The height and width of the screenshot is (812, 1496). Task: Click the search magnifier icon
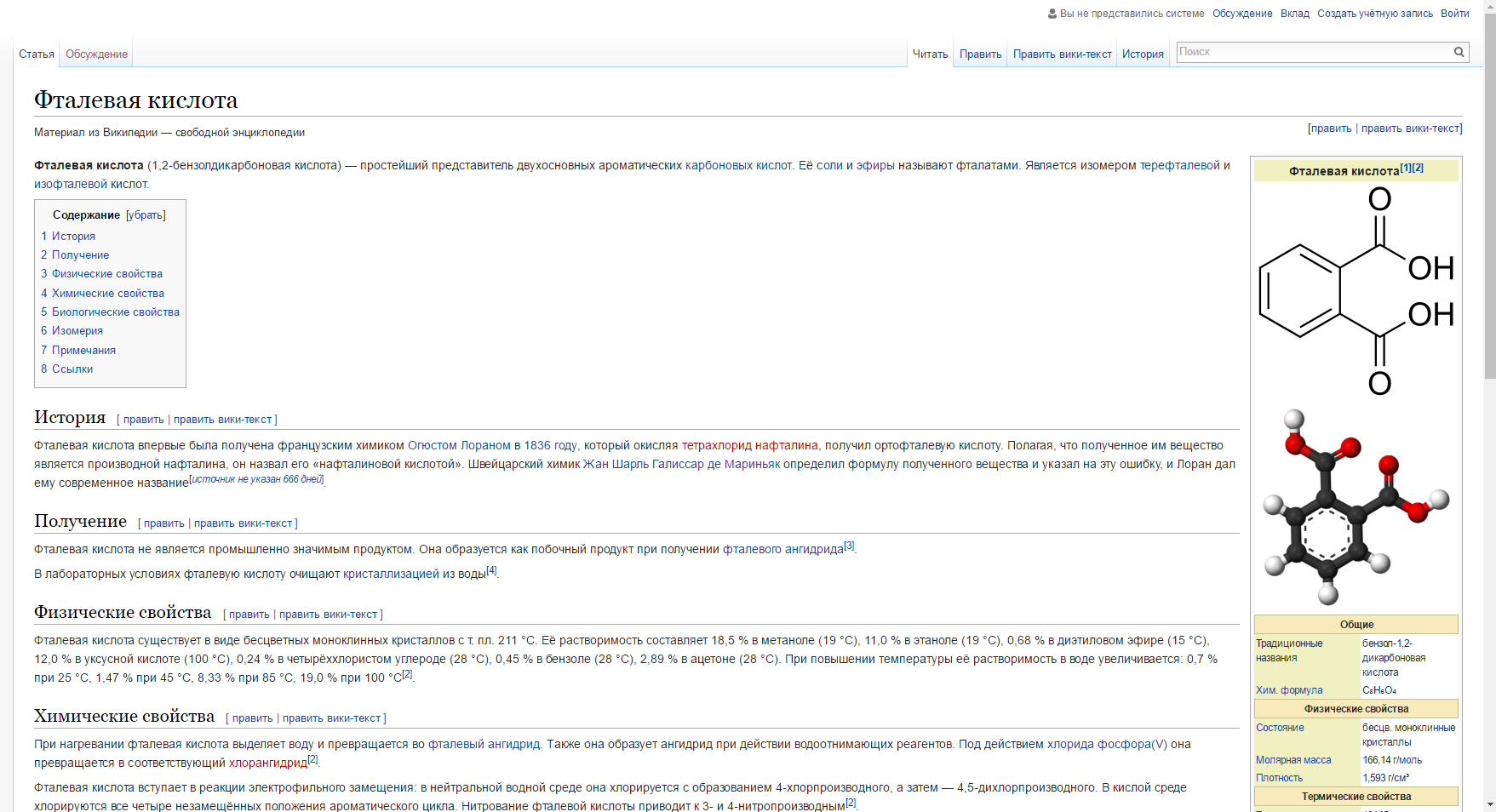coord(1459,52)
